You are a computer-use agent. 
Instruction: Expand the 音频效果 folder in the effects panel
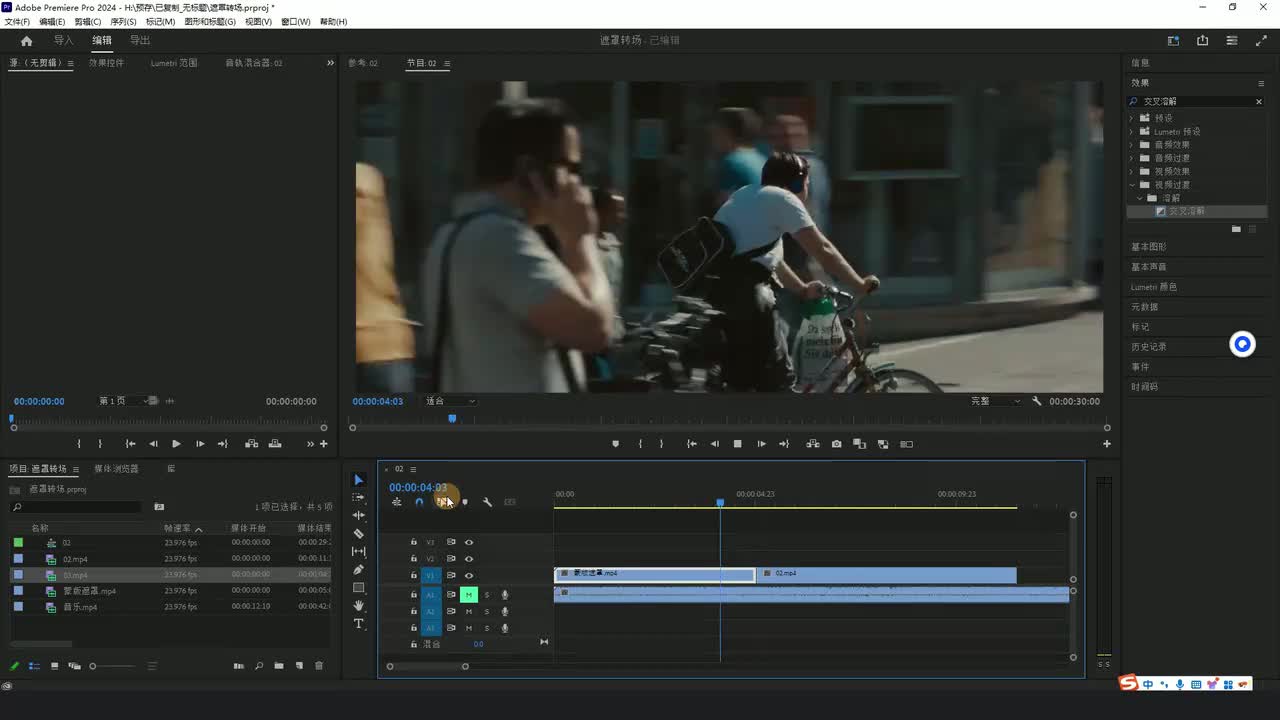[1133, 145]
